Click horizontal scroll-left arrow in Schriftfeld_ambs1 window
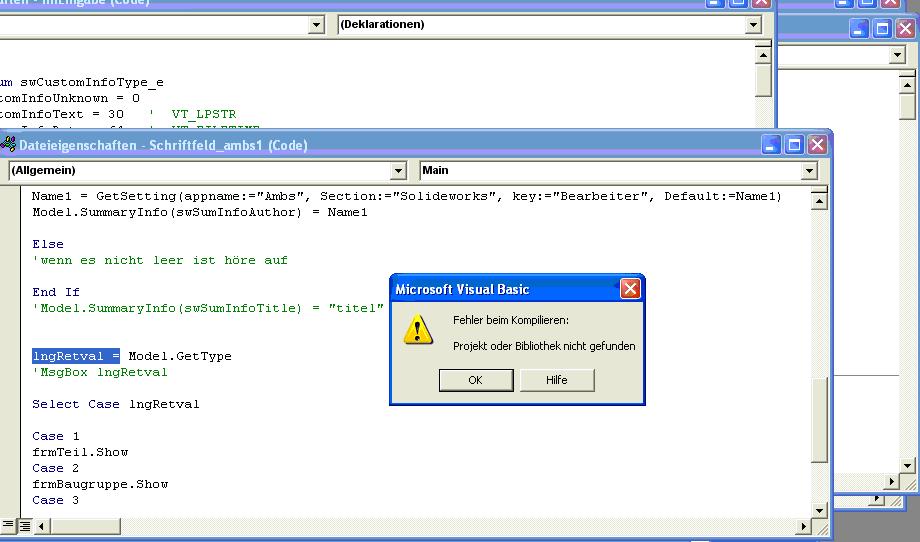This screenshot has width=920, height=542. point(41,526)
